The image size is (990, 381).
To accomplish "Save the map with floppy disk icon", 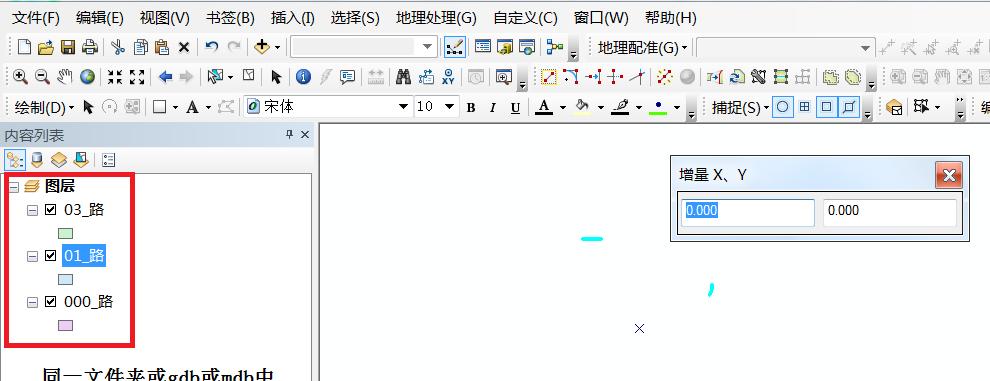I will 68,47.
